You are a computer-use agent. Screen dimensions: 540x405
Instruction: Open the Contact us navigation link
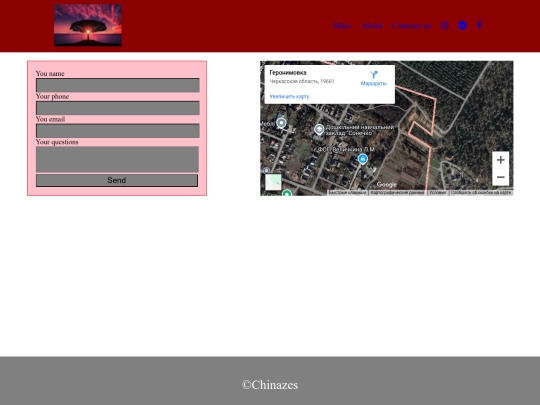pos(411,26)
